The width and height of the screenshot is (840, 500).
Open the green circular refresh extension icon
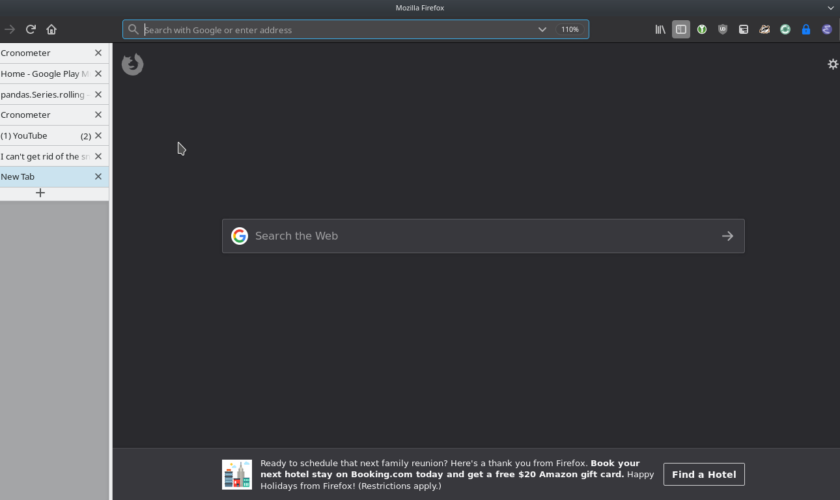(785, 29)
